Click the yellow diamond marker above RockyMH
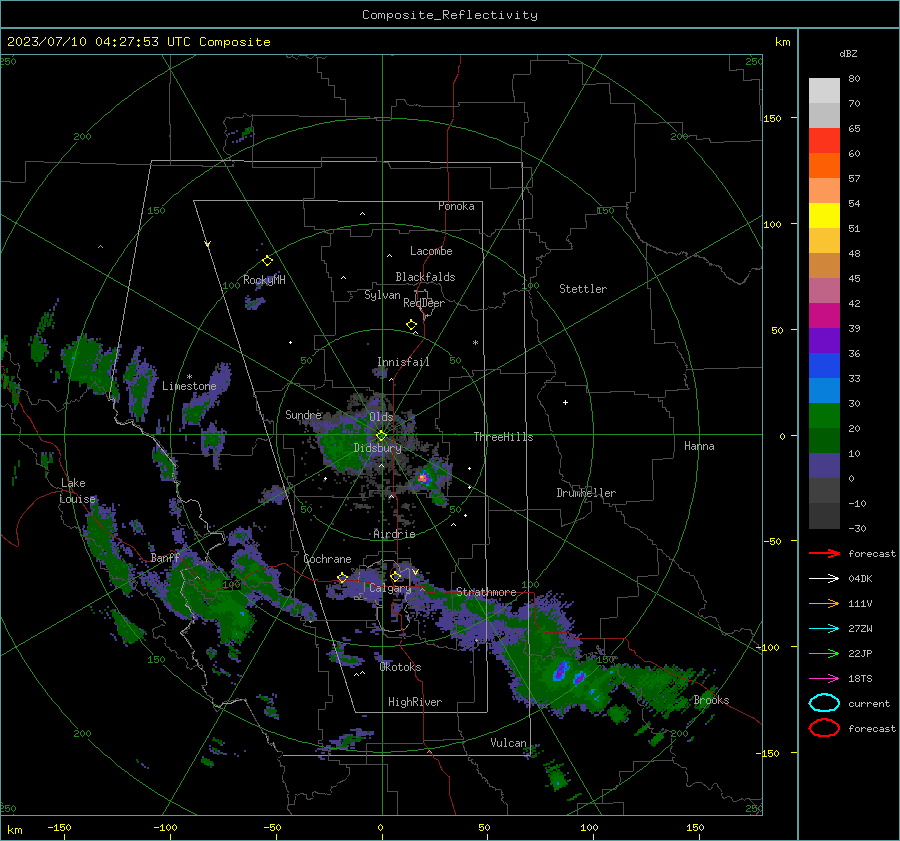900x841 pixels. tap(267, 261)
